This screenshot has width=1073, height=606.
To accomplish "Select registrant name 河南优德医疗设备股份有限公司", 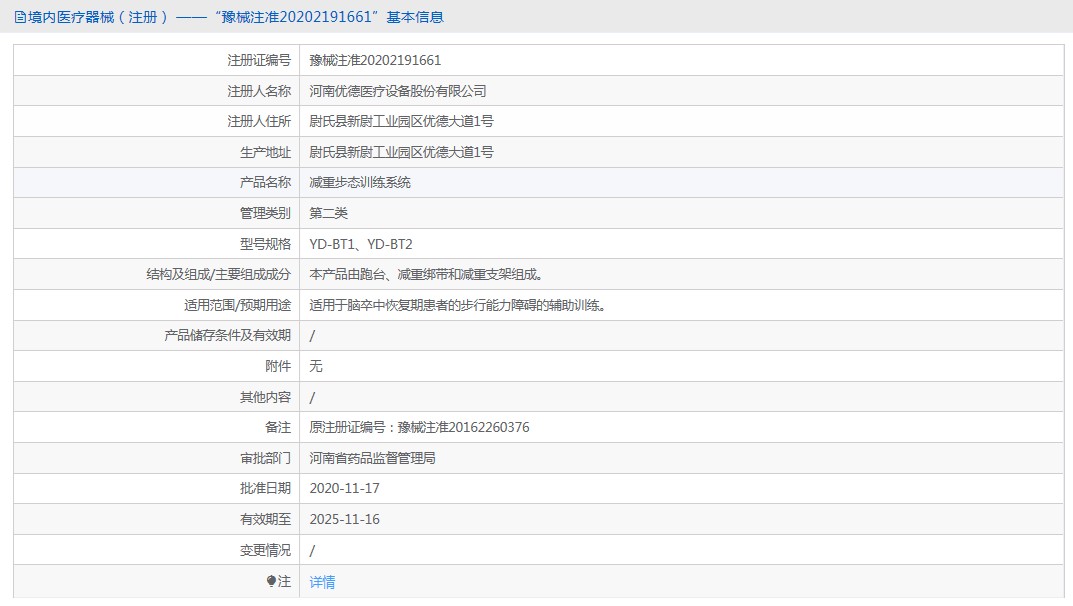I will point(398,91).
